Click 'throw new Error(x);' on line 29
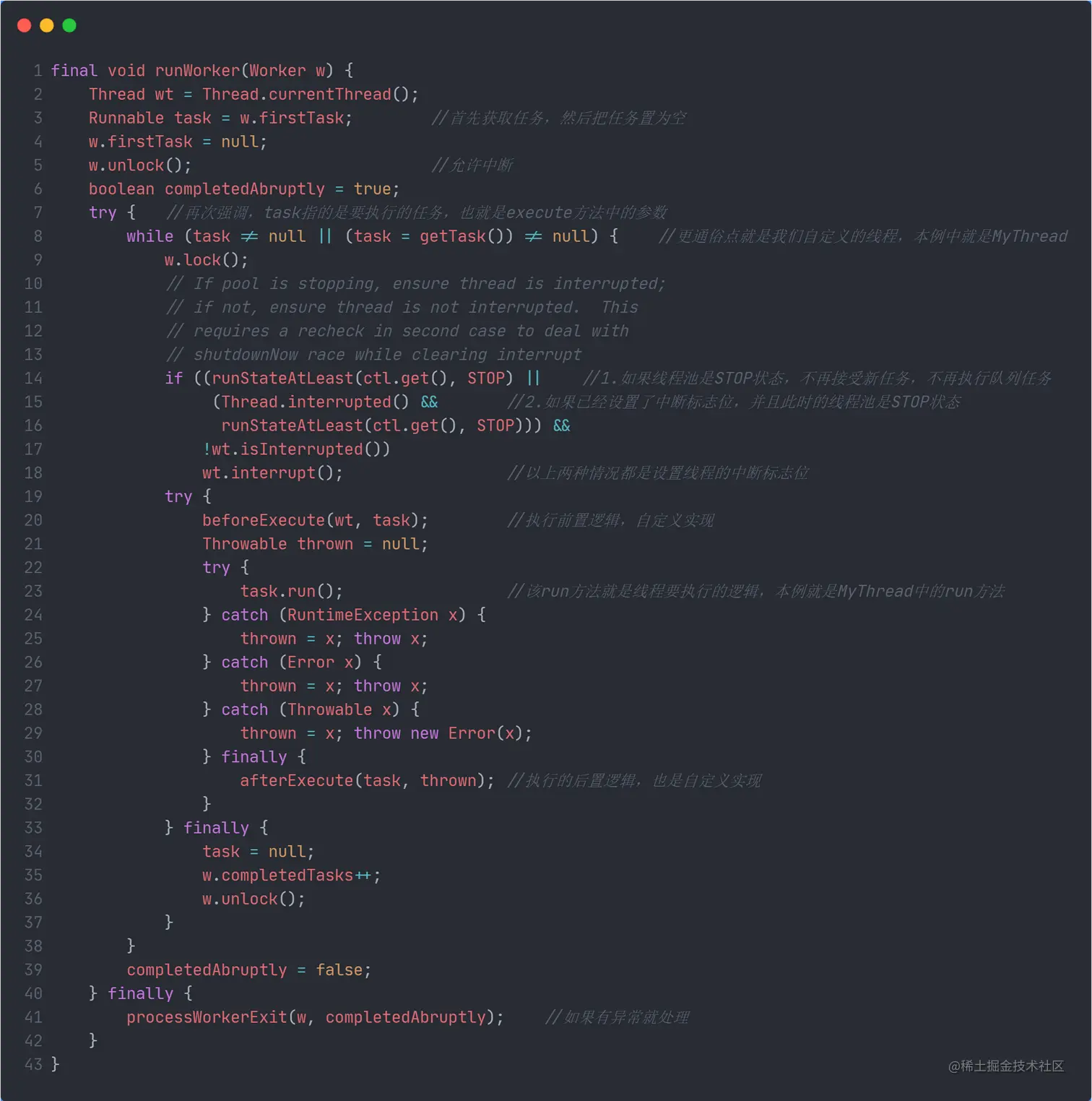This screenshot has width=1092, height=1101. (443, 733)
